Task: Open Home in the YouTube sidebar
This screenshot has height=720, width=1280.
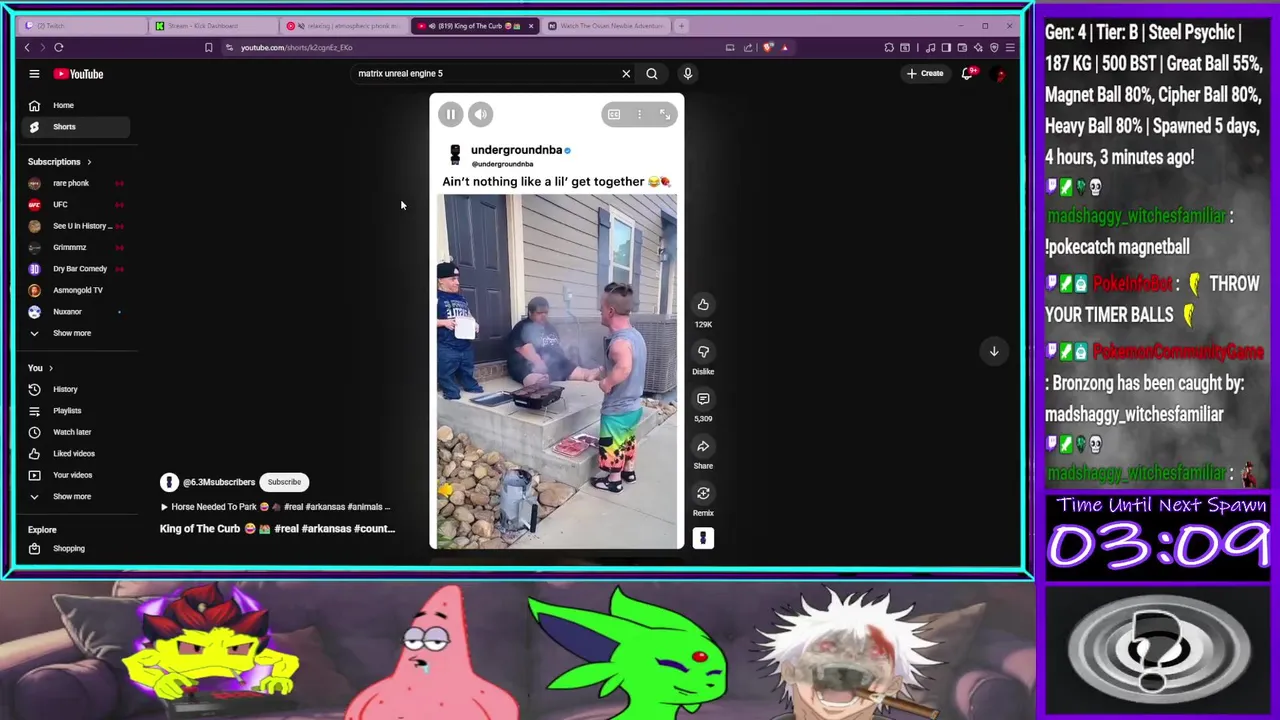Action: [76, 105]
